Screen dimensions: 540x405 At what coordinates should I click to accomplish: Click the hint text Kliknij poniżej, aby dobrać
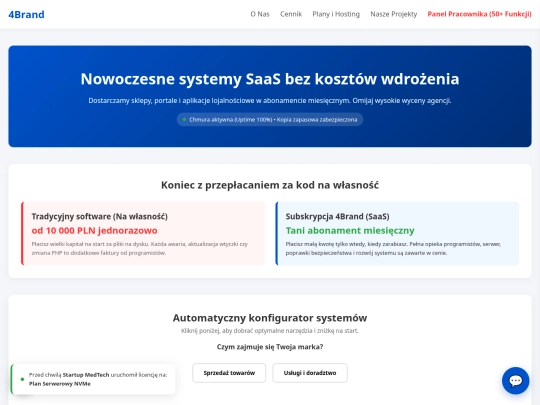[x=270, y=331]
